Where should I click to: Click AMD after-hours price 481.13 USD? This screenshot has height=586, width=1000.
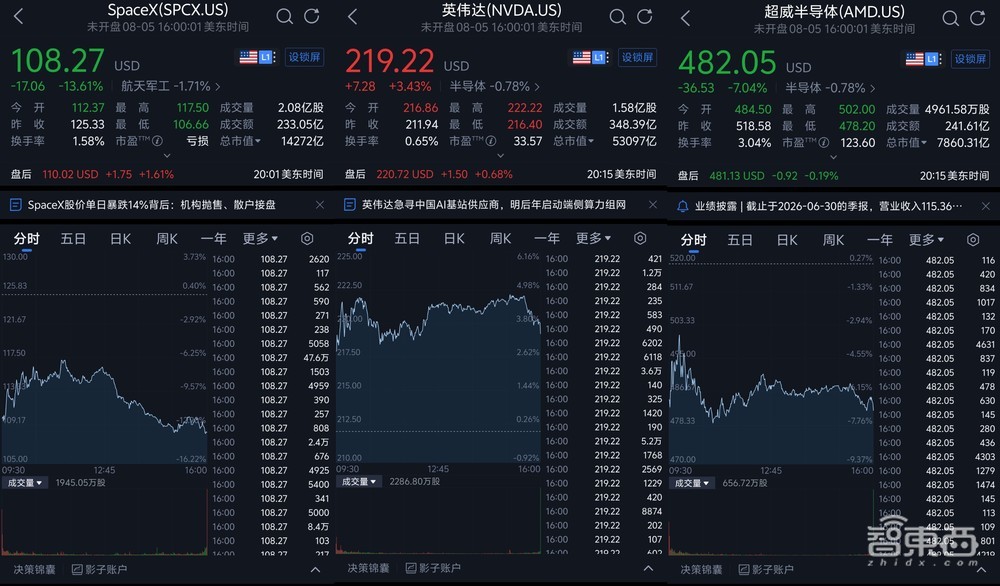[x=737, y=176]
